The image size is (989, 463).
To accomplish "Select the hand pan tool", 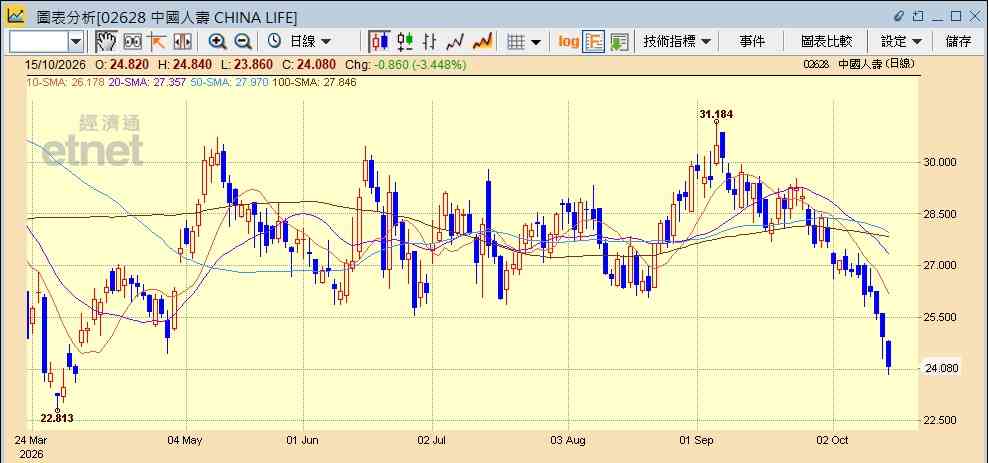I will click(x=107, y=42).
